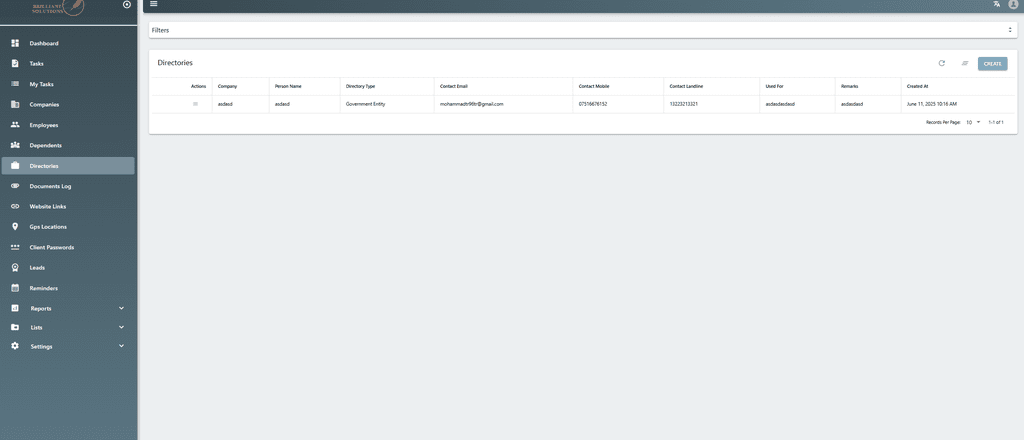Viewport: 1024px width, 440px height.
Task: Click June 11, 2025 10:16 AM cell
Action: pyautogui.click(x=932, y=104)
